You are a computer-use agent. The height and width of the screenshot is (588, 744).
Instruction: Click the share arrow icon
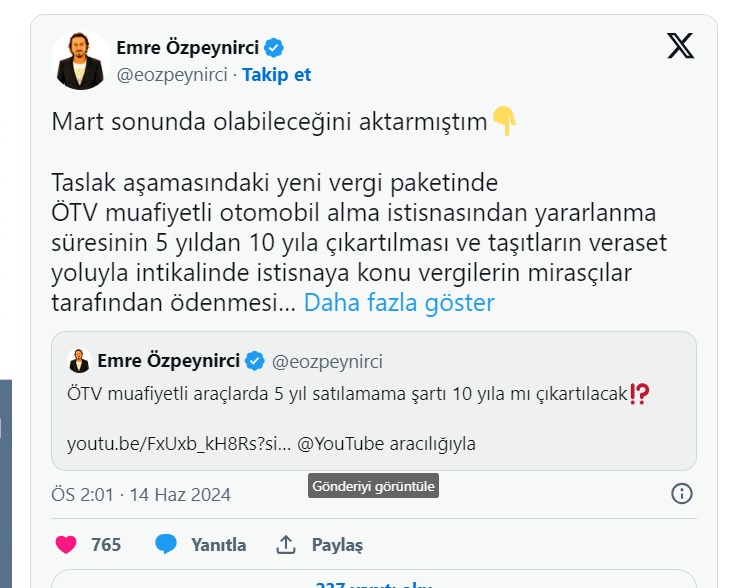coord(286,544)
